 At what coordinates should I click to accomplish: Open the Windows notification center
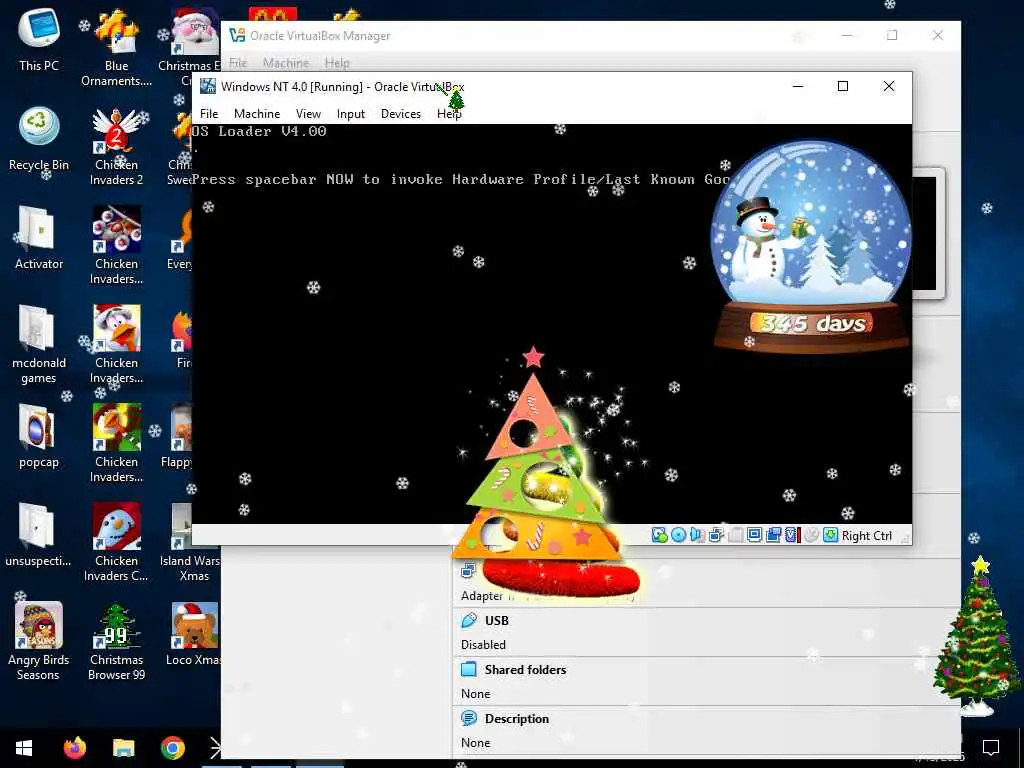[991, 748]
